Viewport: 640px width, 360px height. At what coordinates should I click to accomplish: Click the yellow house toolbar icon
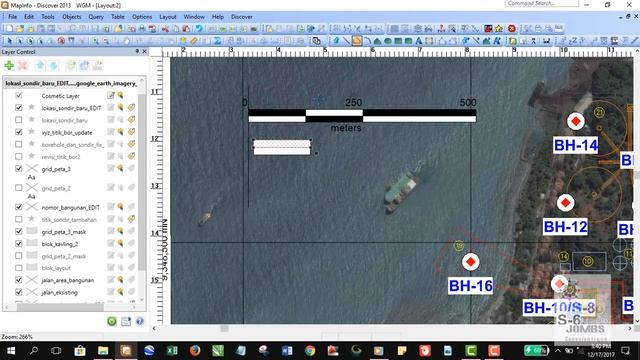coord(499,29)
